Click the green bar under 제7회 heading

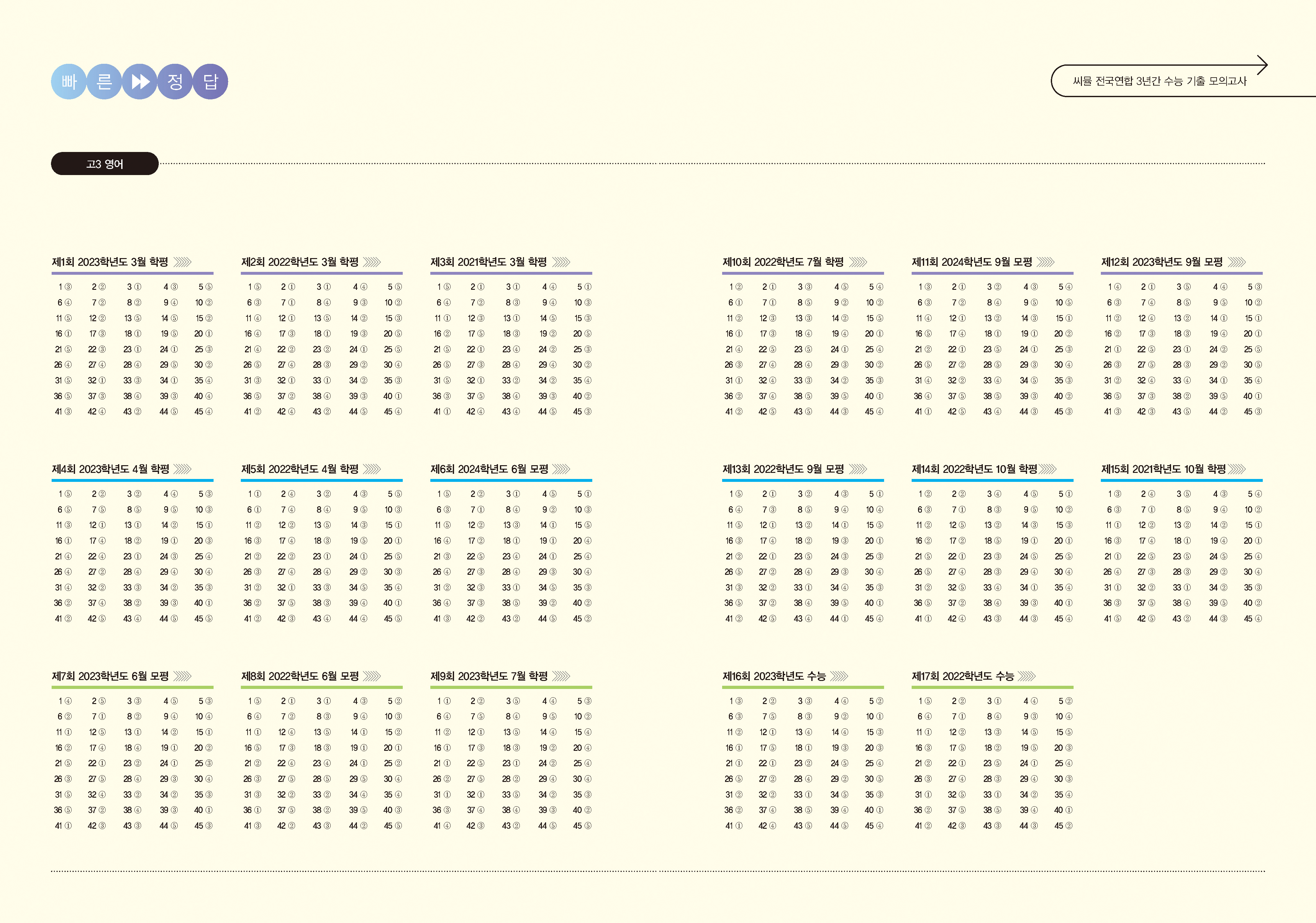tap(132, 687)
